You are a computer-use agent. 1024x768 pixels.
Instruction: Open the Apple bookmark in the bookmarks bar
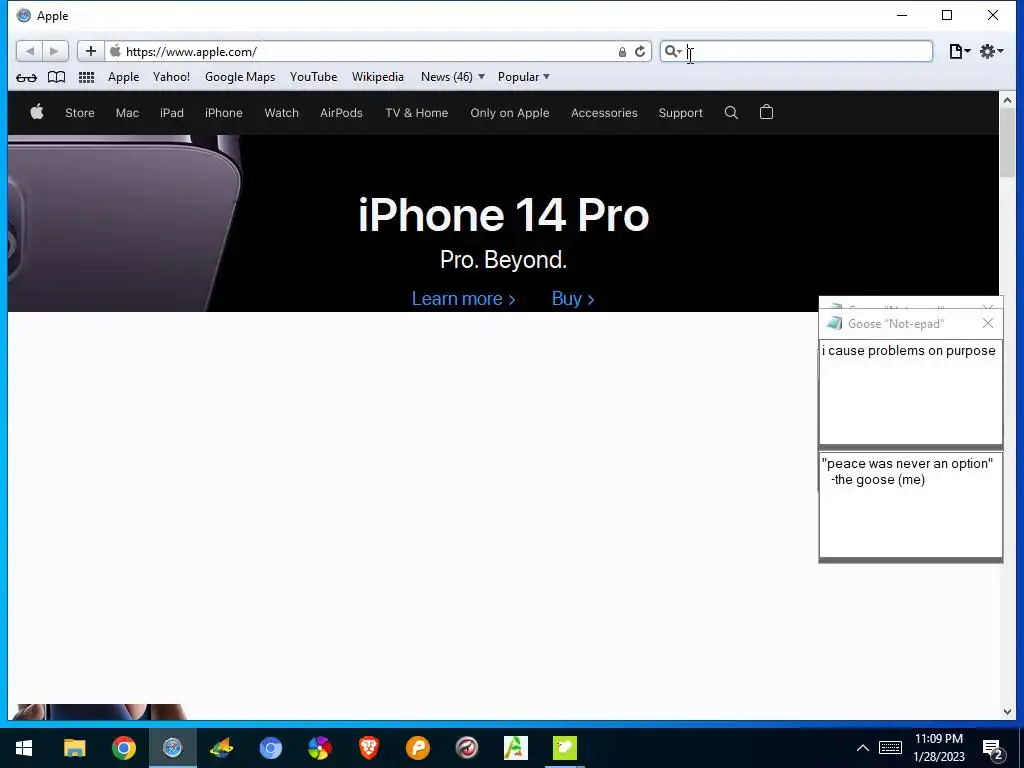123,77
